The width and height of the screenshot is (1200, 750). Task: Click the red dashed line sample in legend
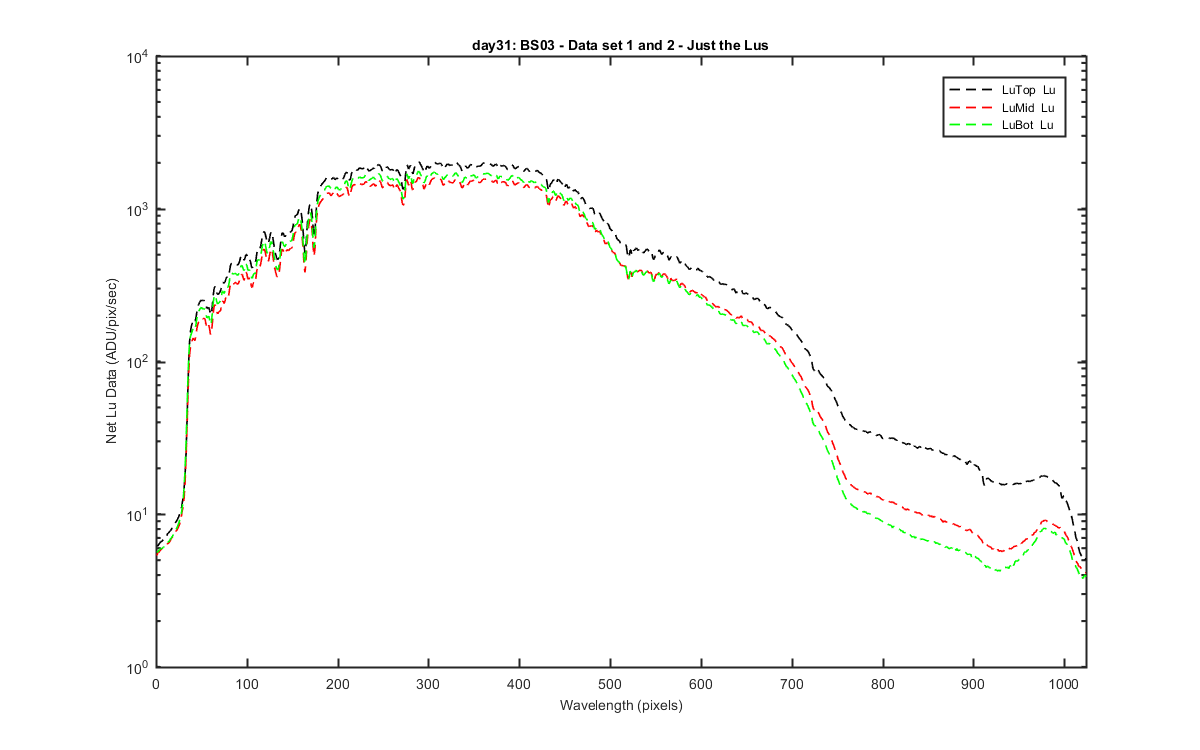click(972, 107)
